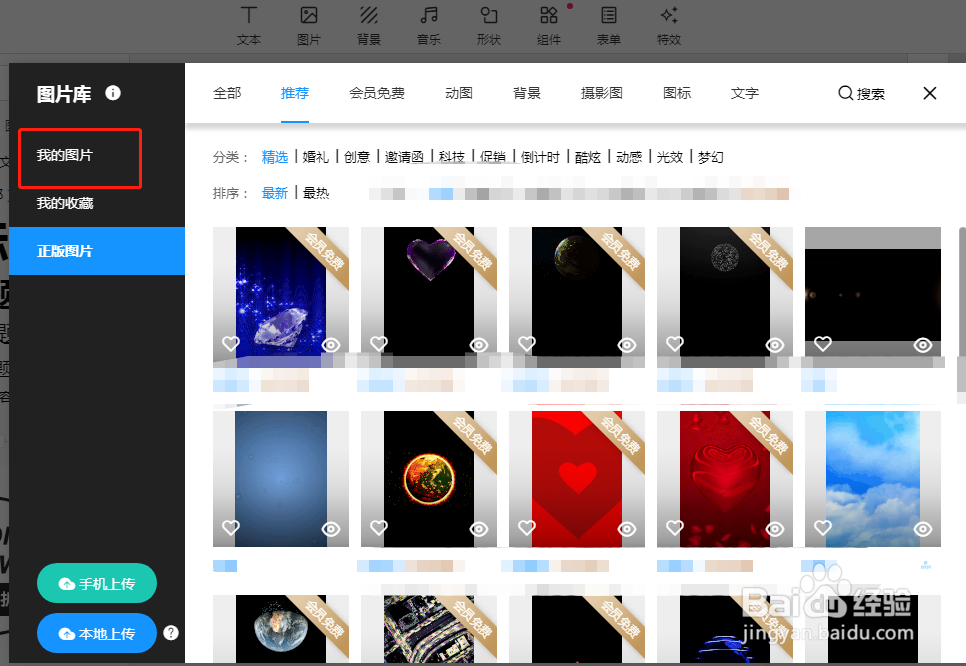Favorite the burning earth image
966x666 pixels.
coord(379,527)
